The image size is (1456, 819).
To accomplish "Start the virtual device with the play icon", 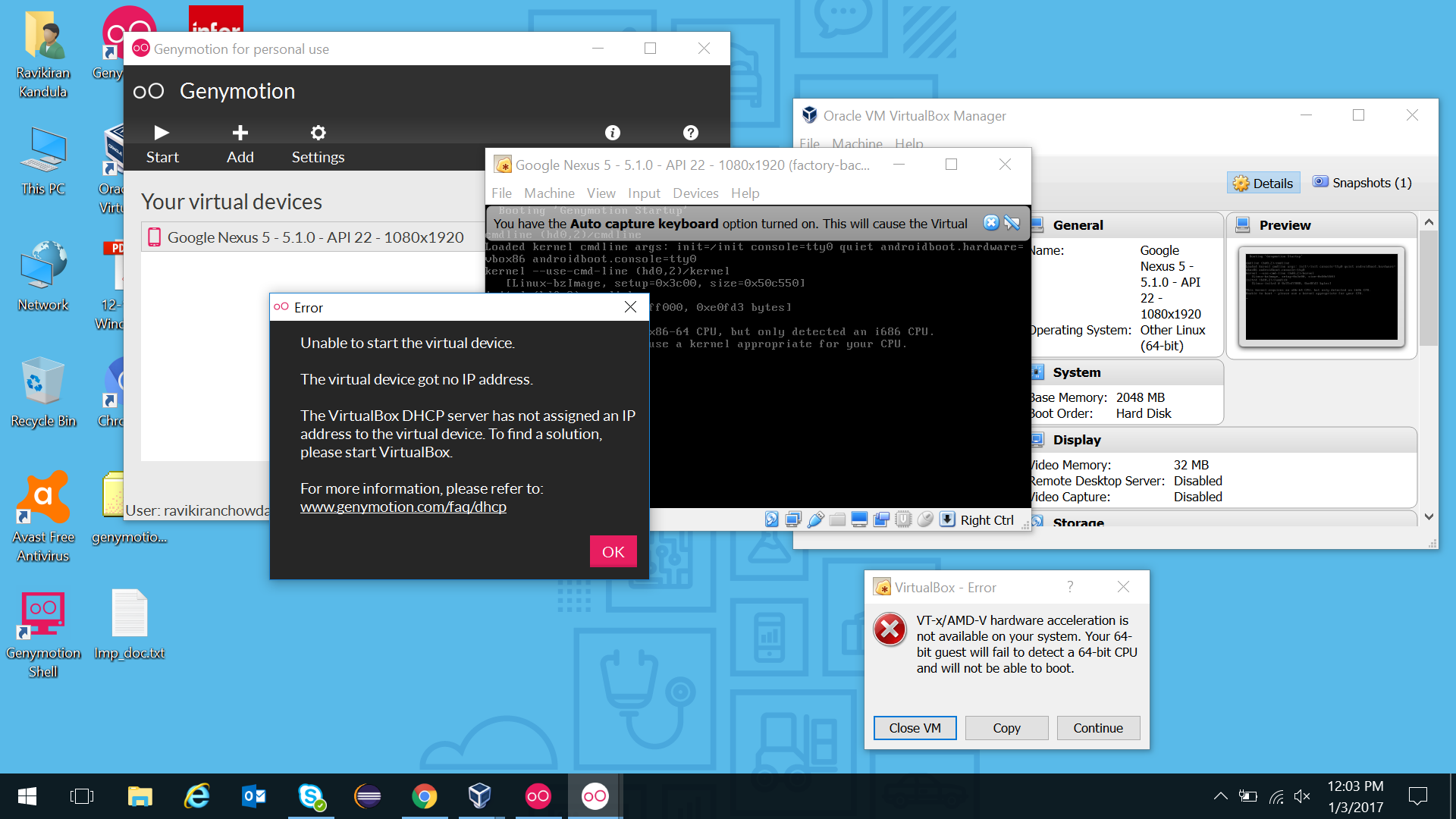I will (x=162, y=132).
